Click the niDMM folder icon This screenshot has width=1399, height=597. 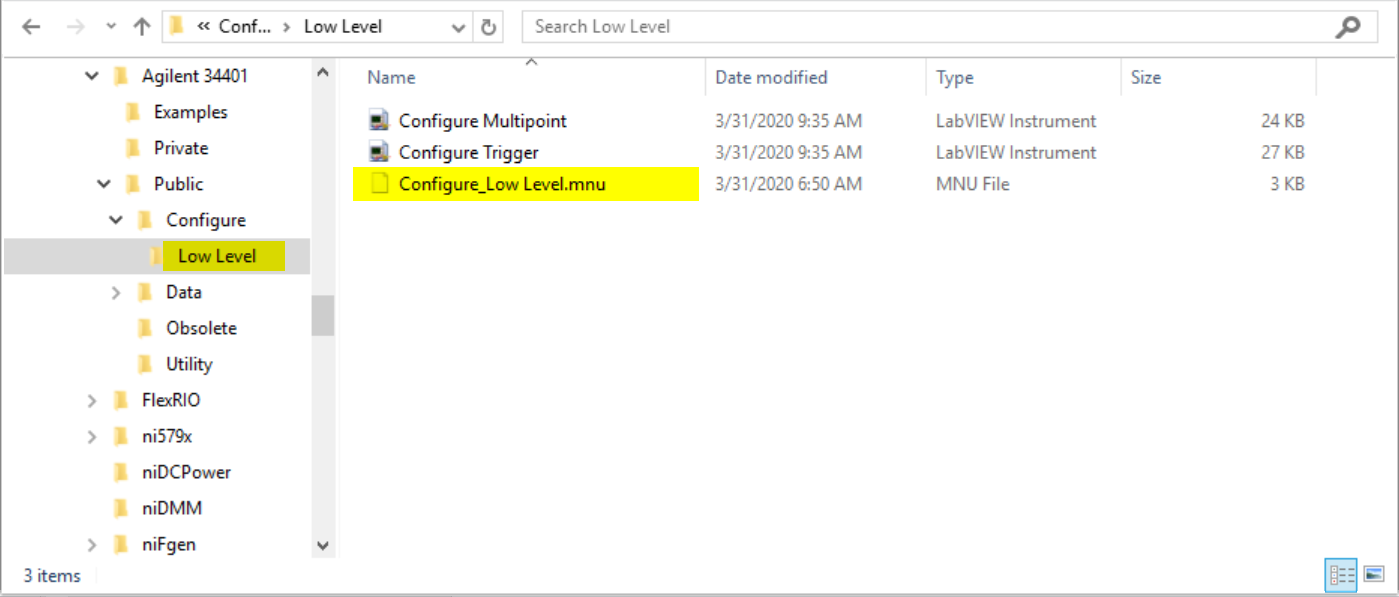121,508
